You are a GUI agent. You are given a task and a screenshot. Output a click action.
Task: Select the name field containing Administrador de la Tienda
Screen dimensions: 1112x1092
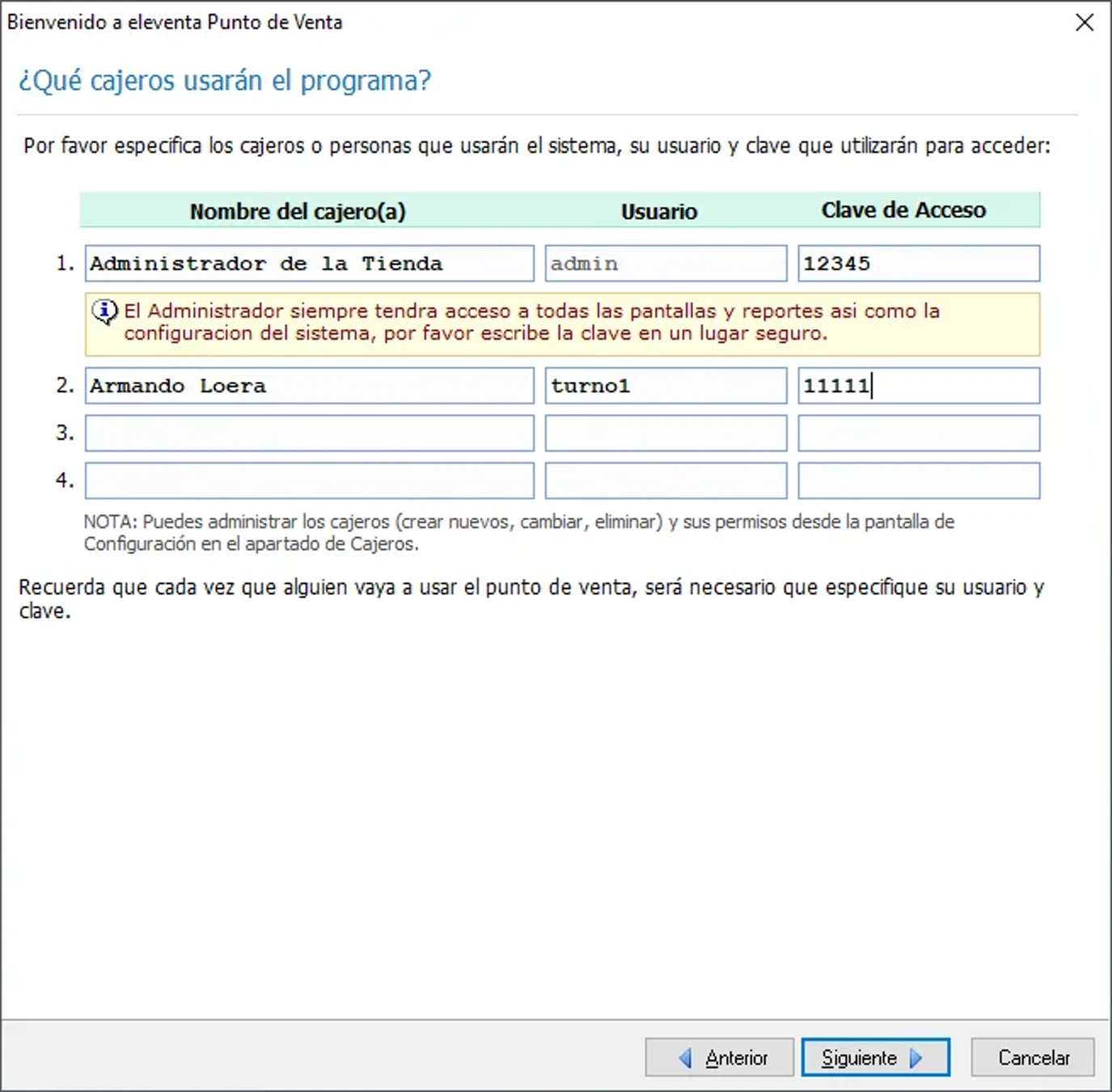point(310,263)
